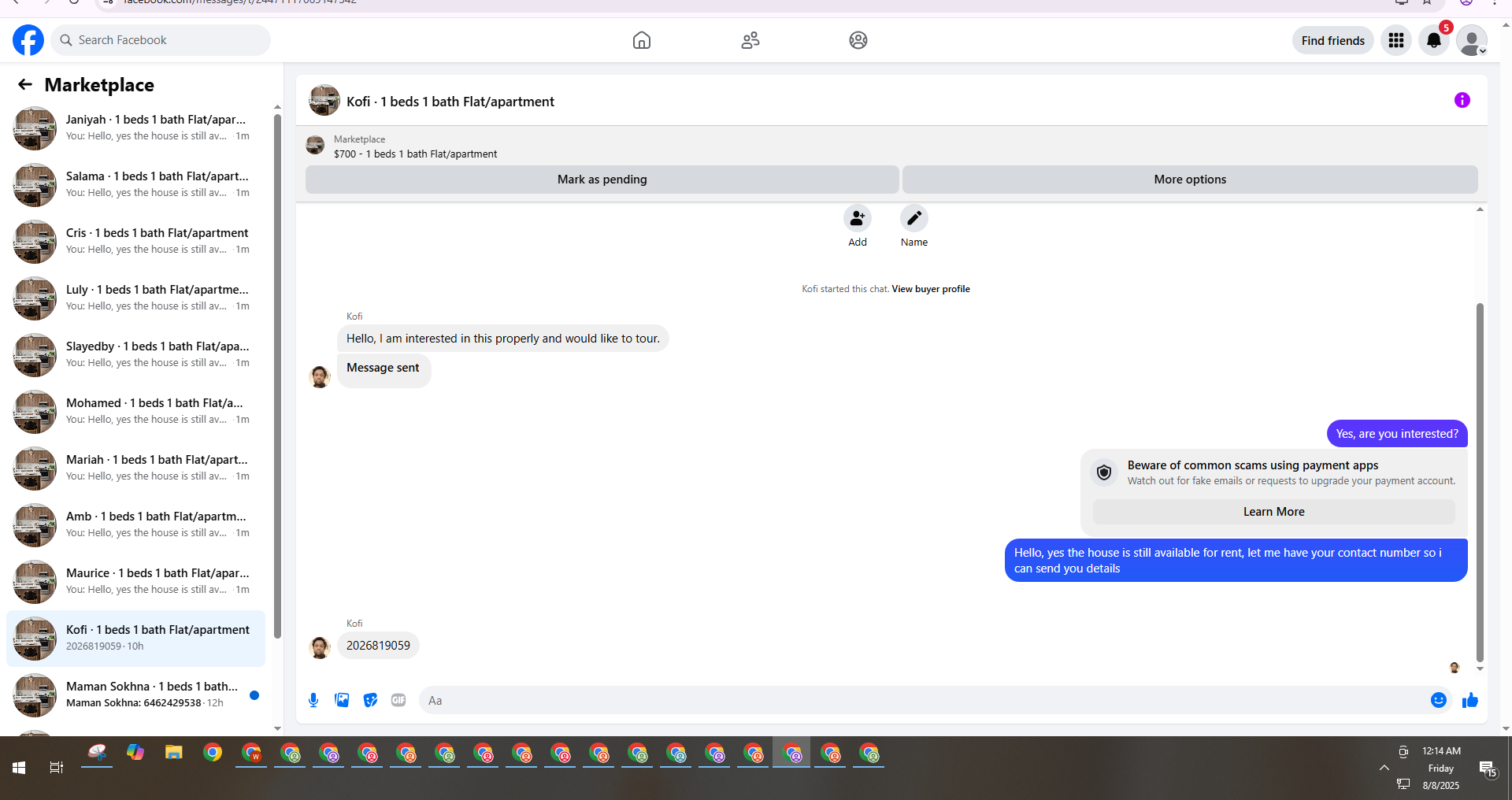Open Maurice conversation
Image resolution: width=1512 pixels, height=800 pixels.
pos(136,581)
